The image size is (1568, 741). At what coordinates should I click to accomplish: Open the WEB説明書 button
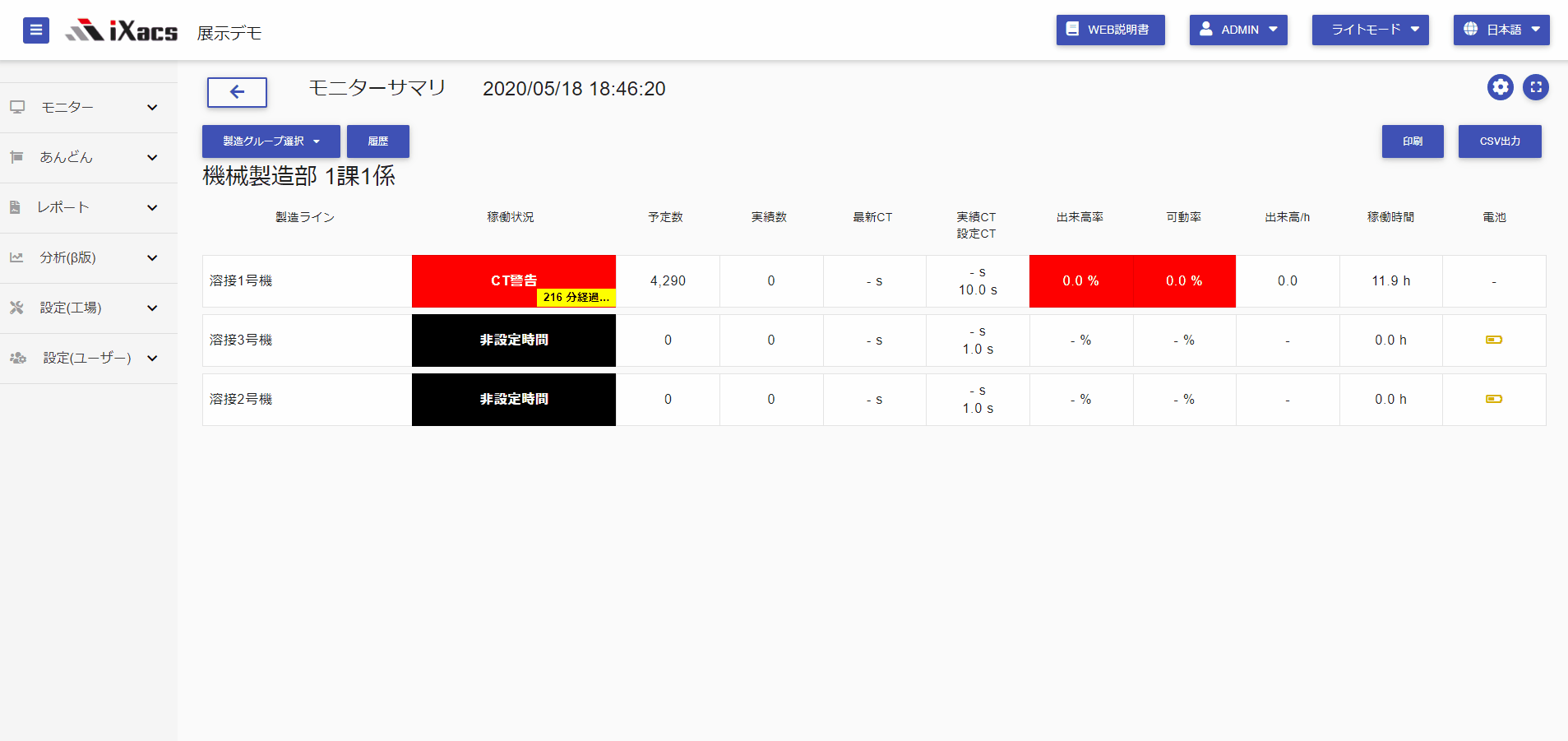click(x=1110, y=30)
